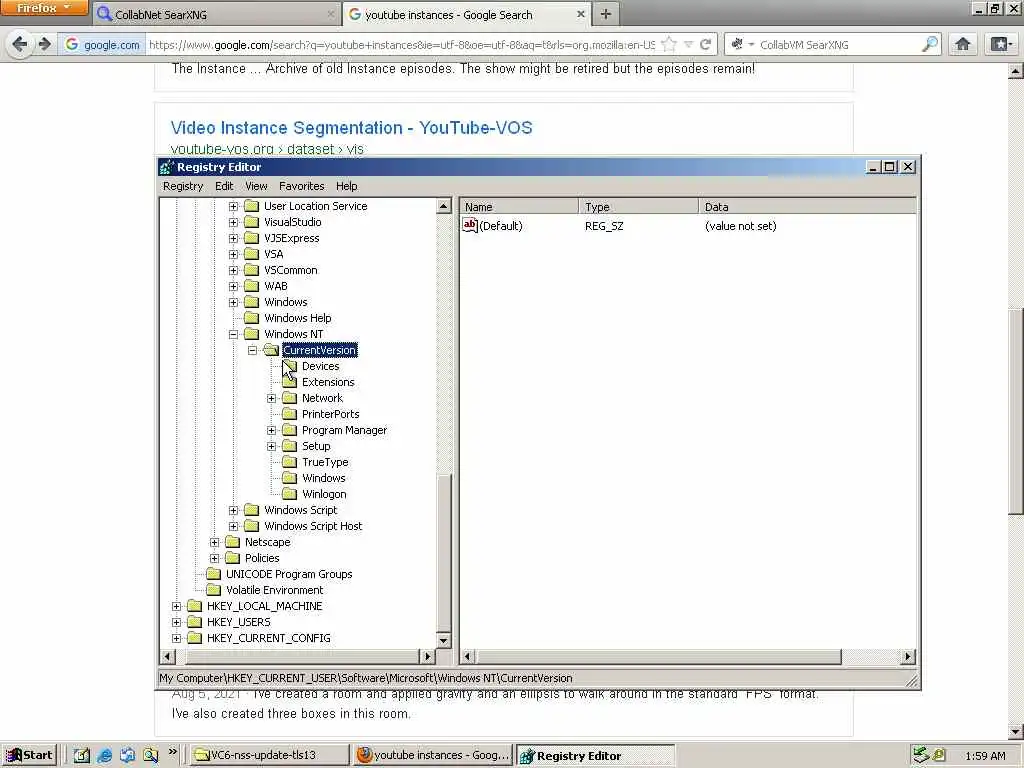Screen dimensions: 1024x768
Task: Close the youtube instances Google Search tab
Action: pos(581,14)
